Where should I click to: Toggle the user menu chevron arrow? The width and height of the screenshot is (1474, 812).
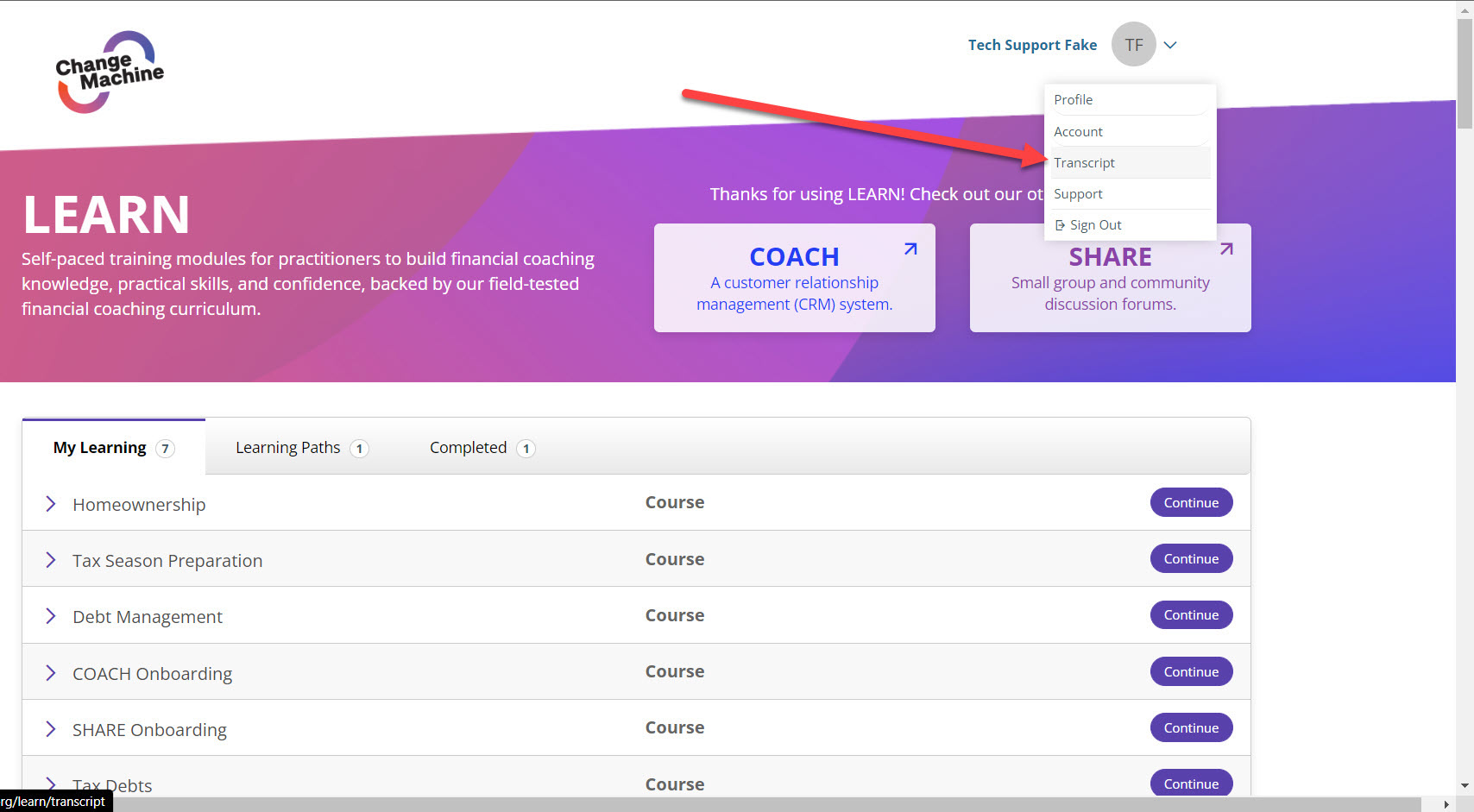click(1170, 46)
